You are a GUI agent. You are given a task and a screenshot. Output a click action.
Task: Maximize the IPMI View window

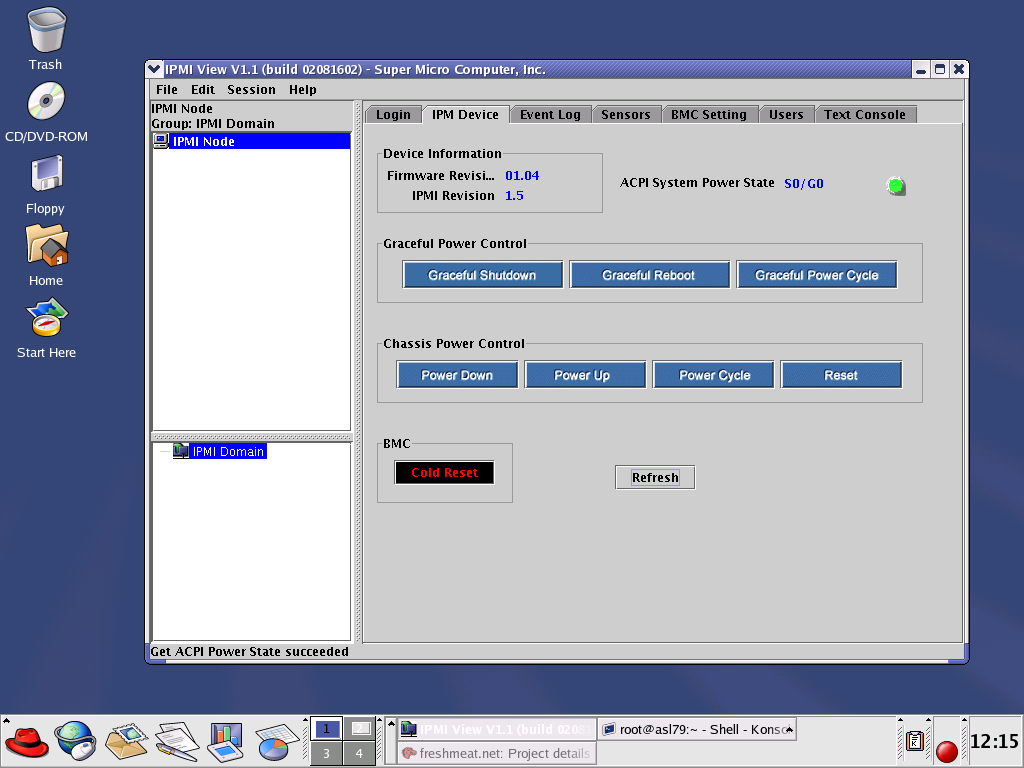pyautogui.click(x=940, y=69)
